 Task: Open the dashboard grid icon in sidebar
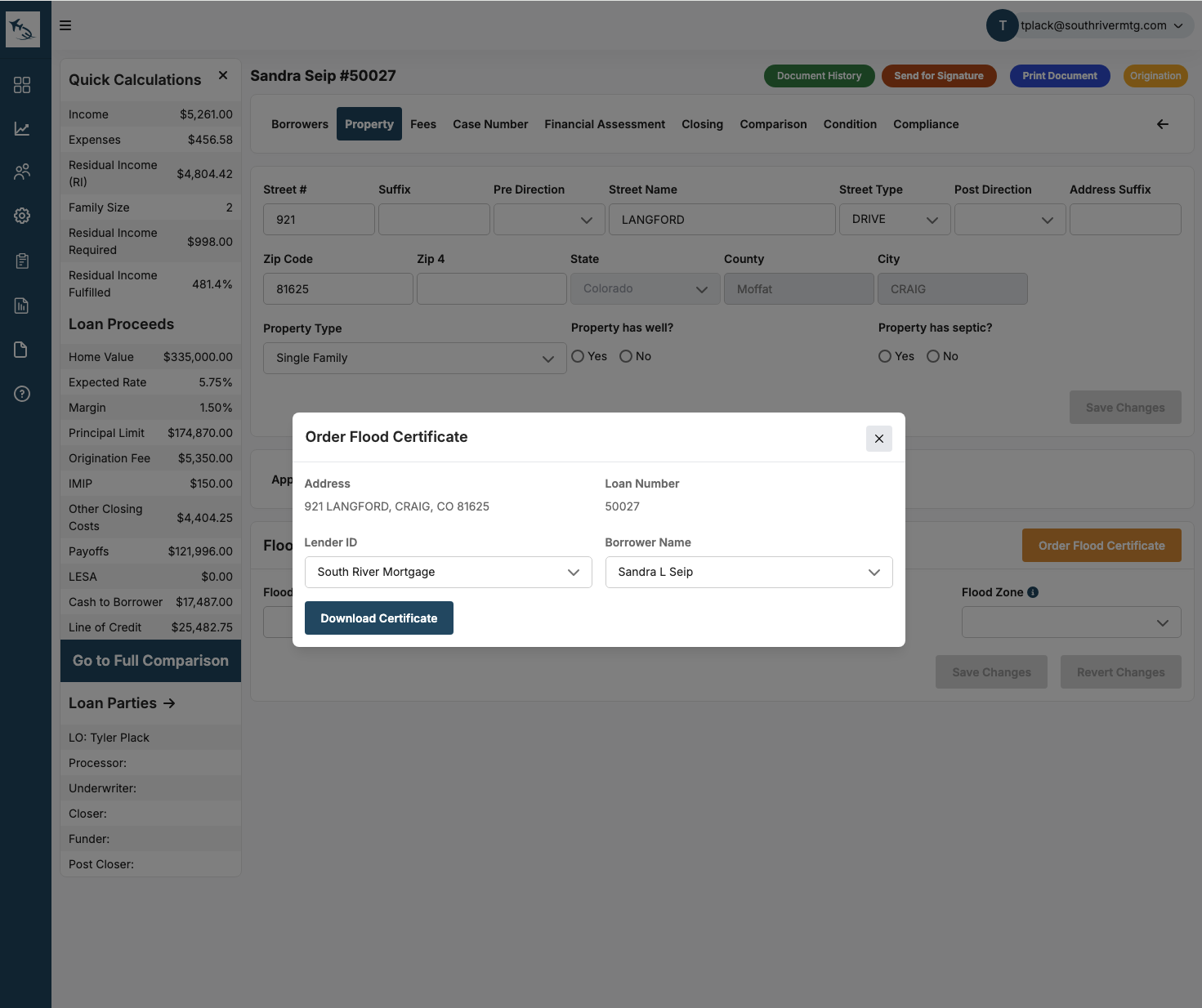click(x=22, y=85)
